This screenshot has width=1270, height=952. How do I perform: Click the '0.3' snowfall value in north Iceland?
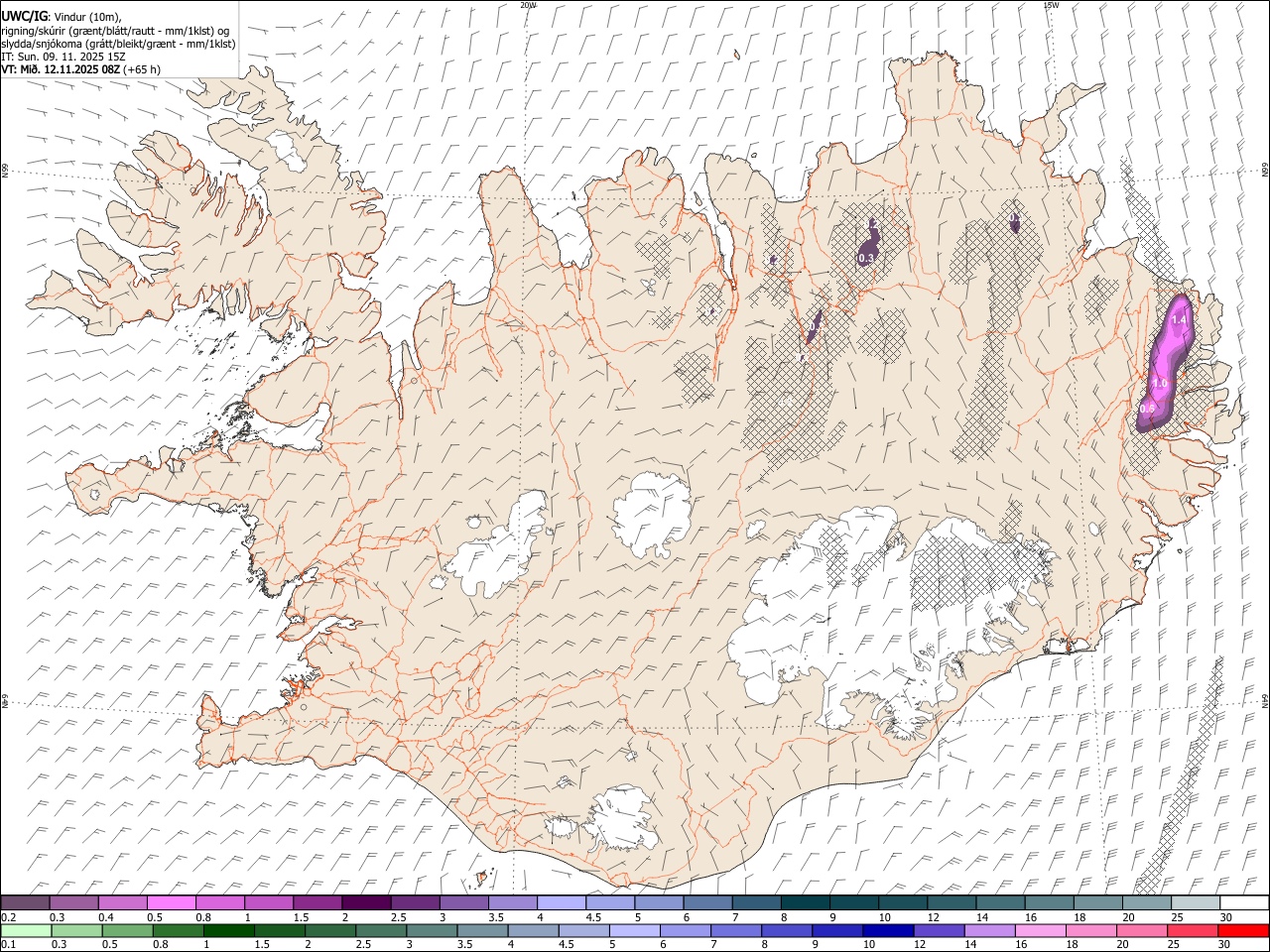tap(866, 258)
